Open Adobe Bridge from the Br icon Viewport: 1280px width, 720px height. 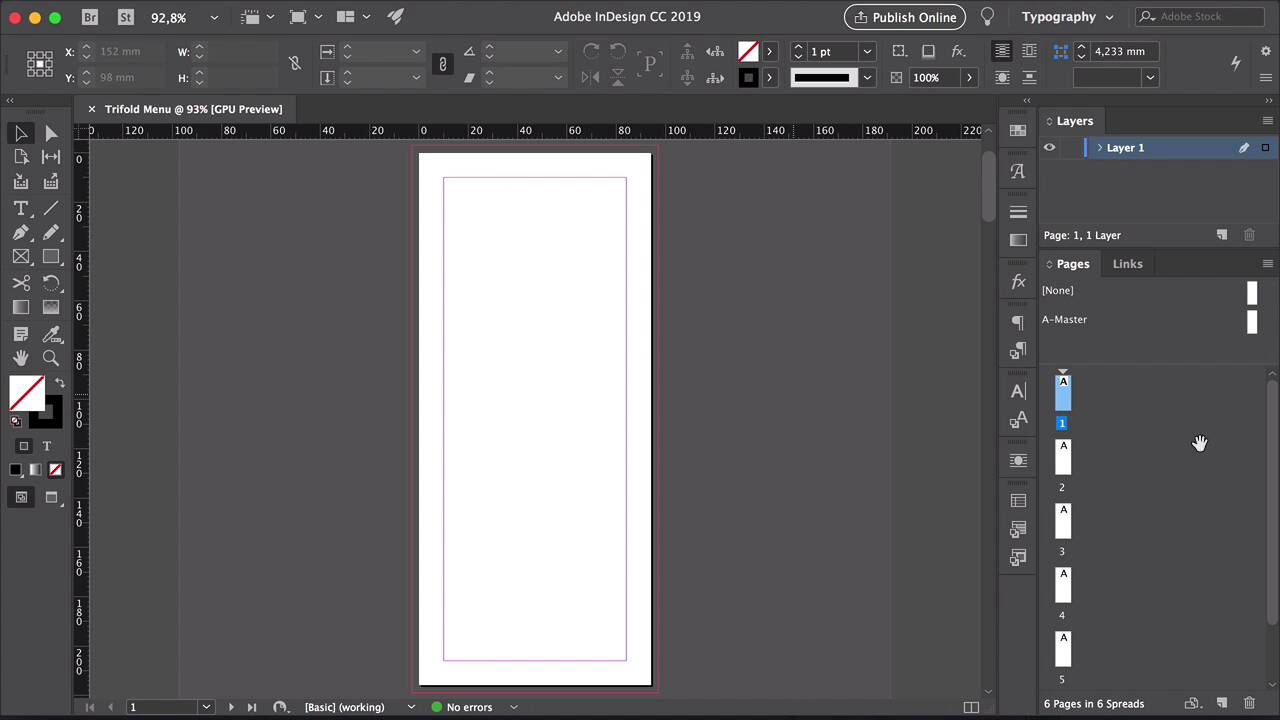pyautogui.click(x=90, y=17)
